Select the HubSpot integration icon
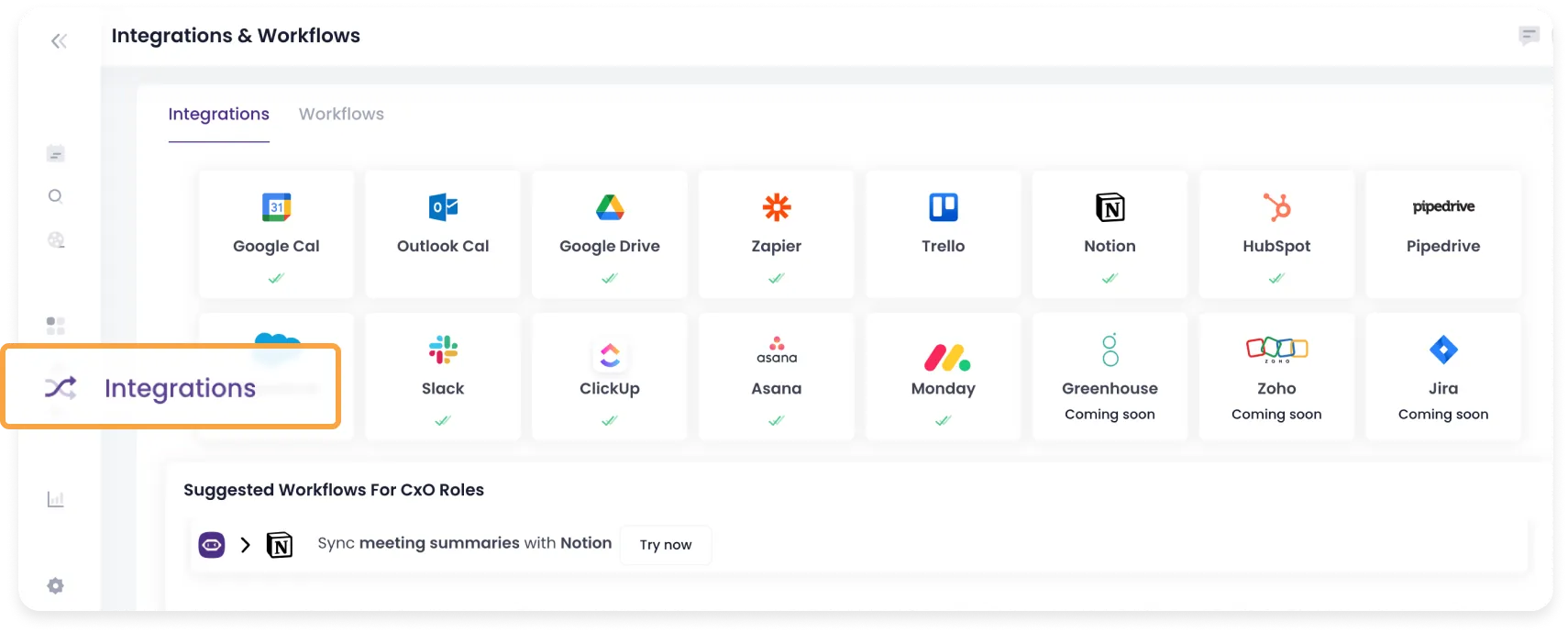 (1276, 207)
